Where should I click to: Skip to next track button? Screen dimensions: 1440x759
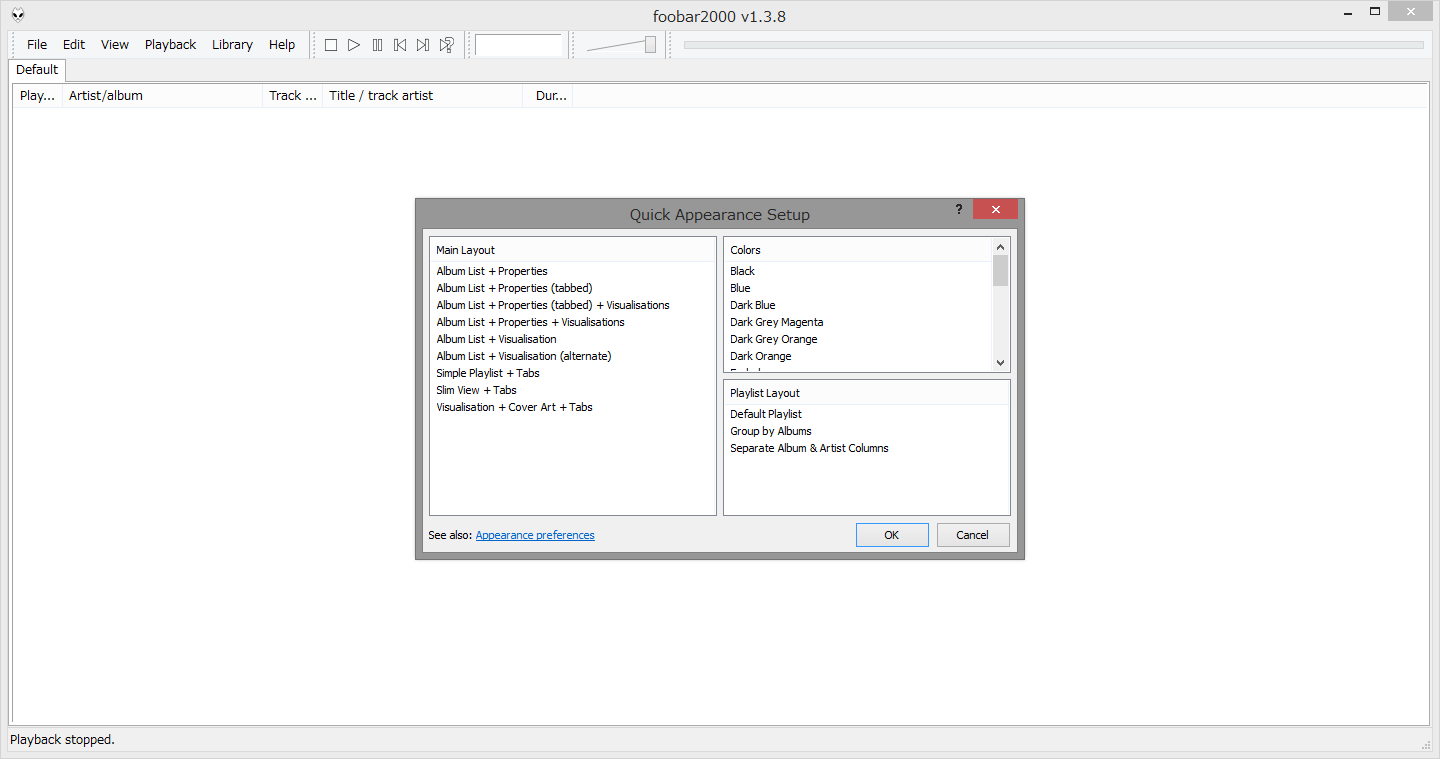423,45
